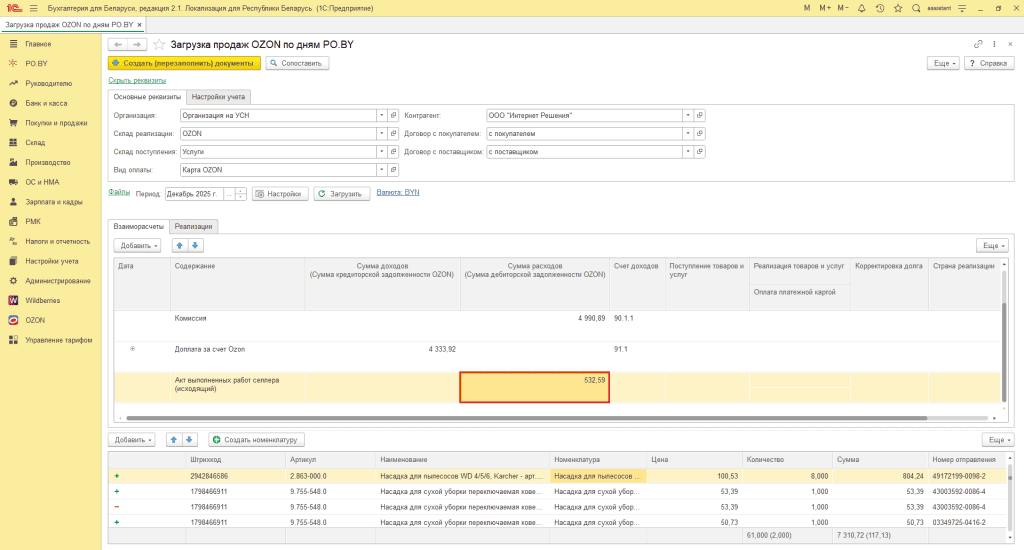Open Склад реализации record with open icon
The image size is (1024, 550).
click(x=393, y=133)
